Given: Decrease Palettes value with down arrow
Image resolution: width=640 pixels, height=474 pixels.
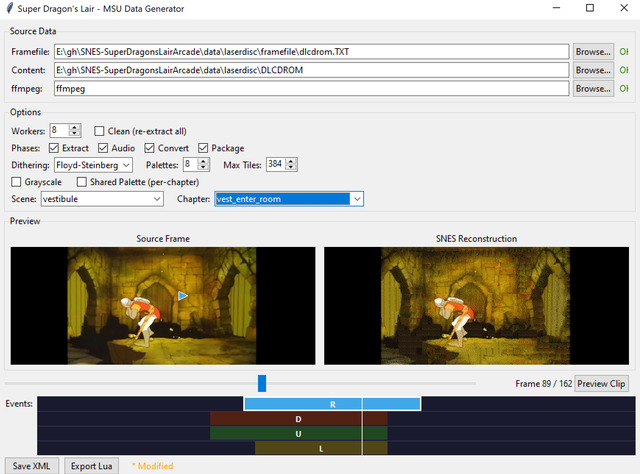Looking at the screenshot, I should (204, 168).
